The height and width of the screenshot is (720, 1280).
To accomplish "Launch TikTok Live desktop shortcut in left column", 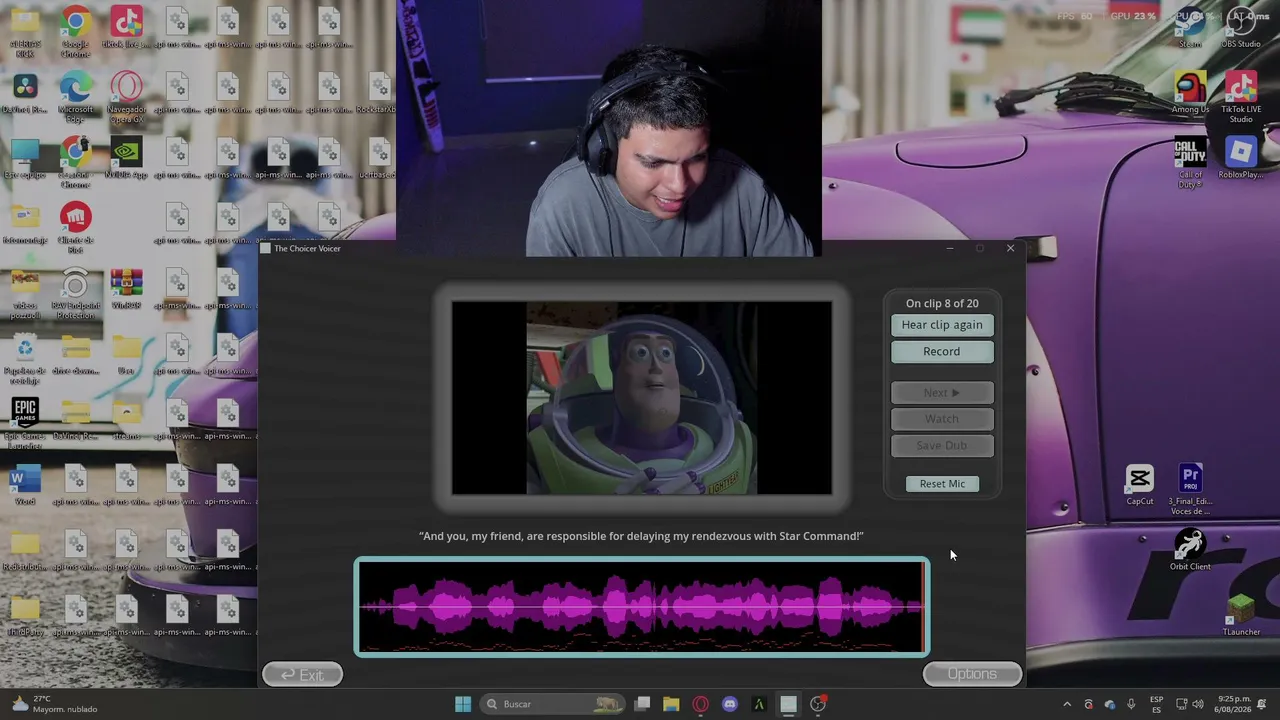I will [126, 29].
